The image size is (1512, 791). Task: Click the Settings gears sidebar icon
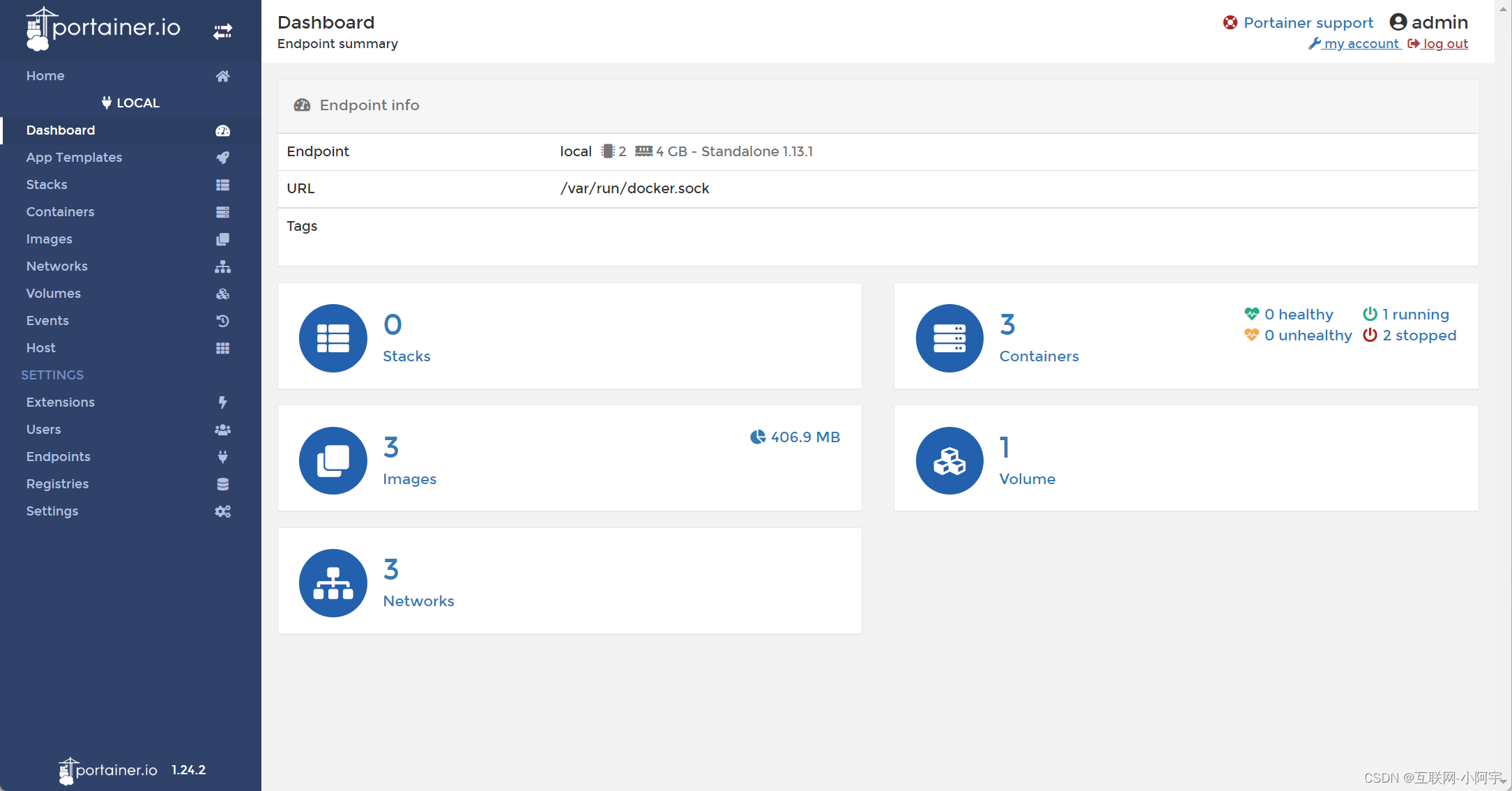222,511
